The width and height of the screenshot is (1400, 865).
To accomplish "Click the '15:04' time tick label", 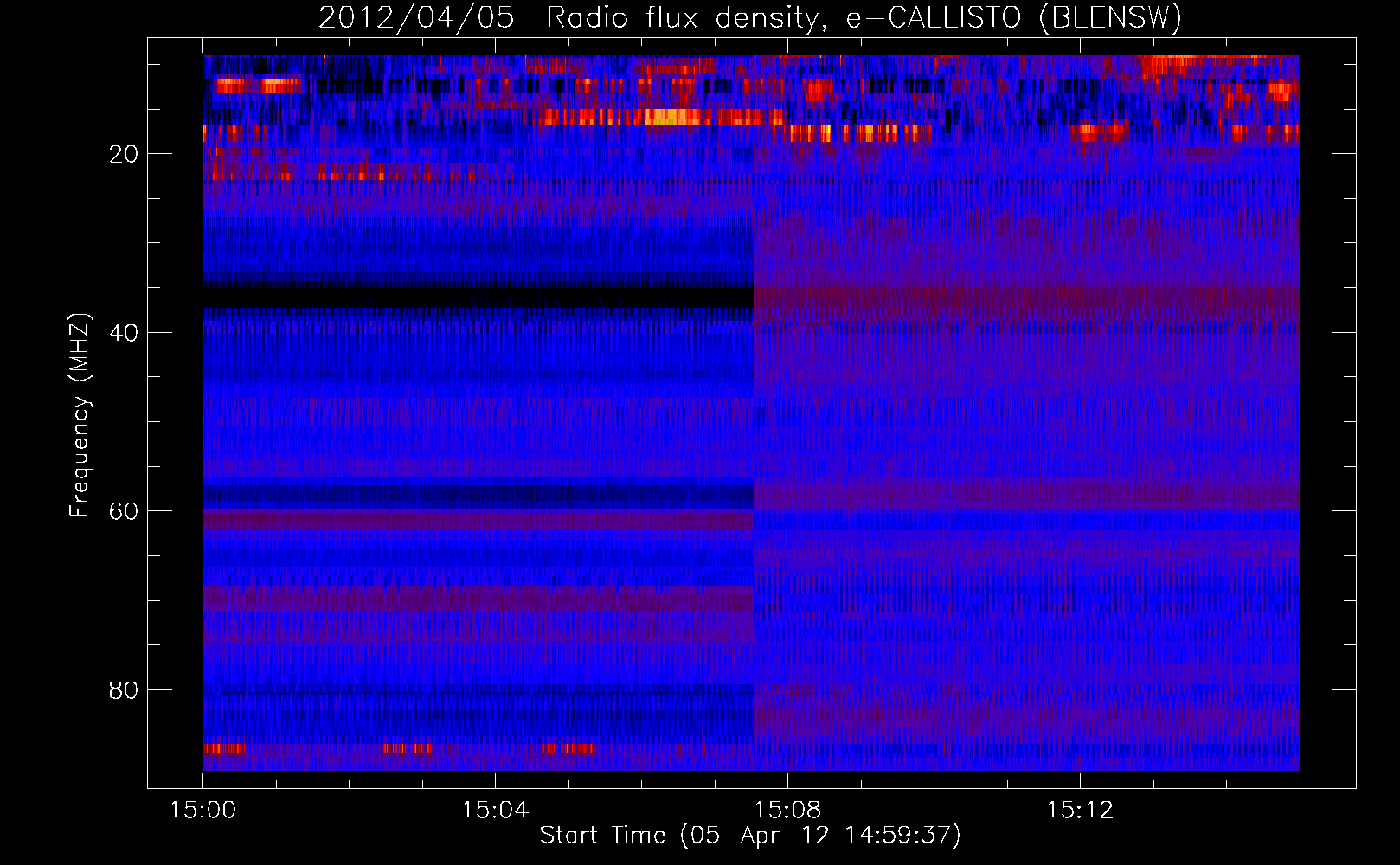I will (495, 811).
